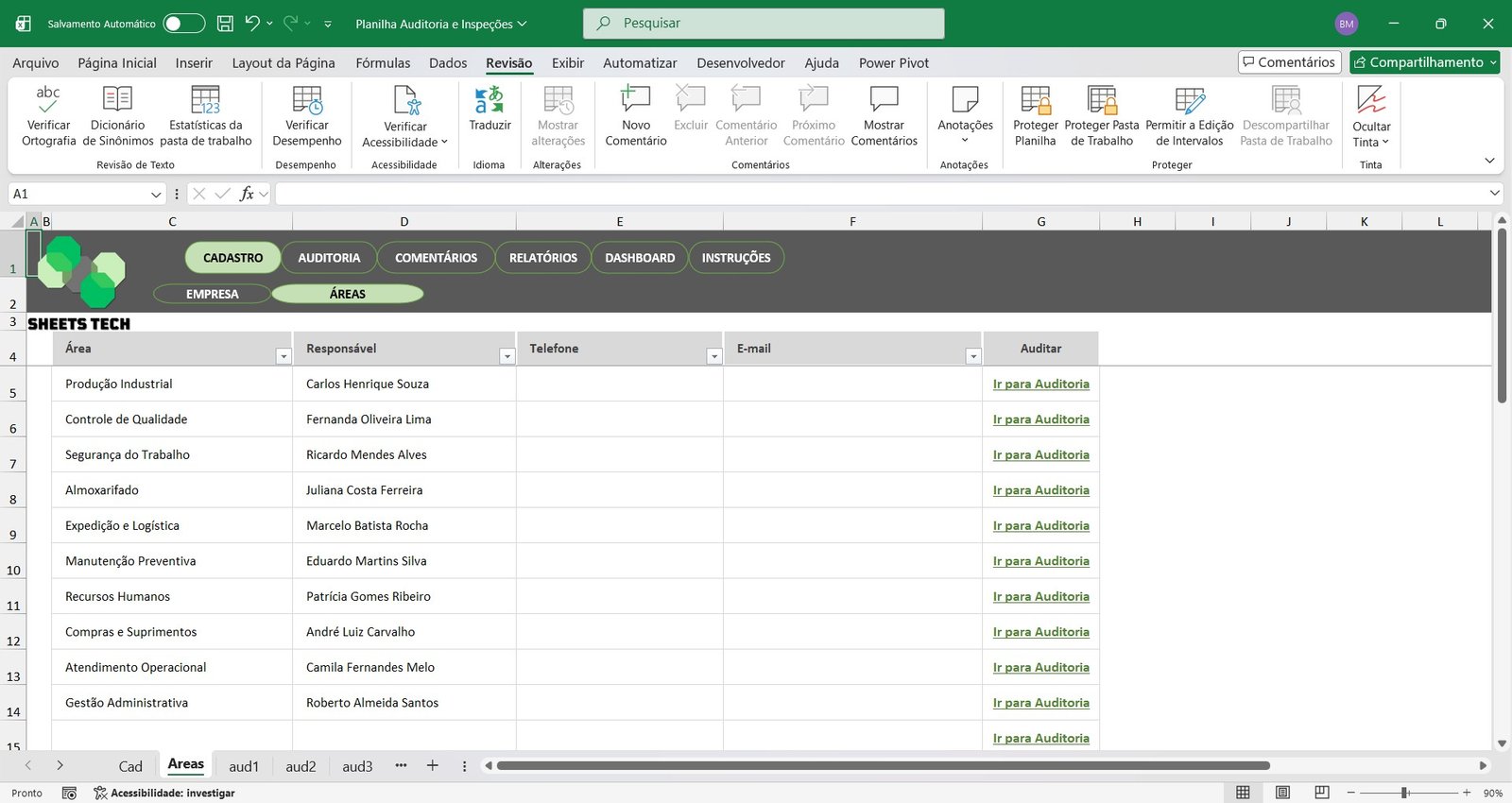Viewport: 1512px width, 803px height.
Task: Select the Recursos Humanos cell
Action: pos(172,597)
